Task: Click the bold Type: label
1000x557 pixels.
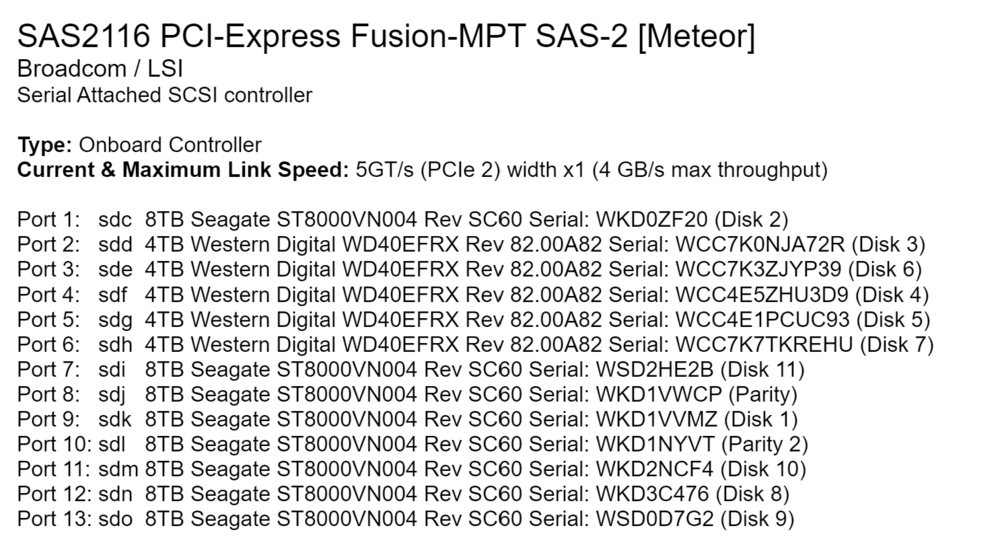Action: 45,145
